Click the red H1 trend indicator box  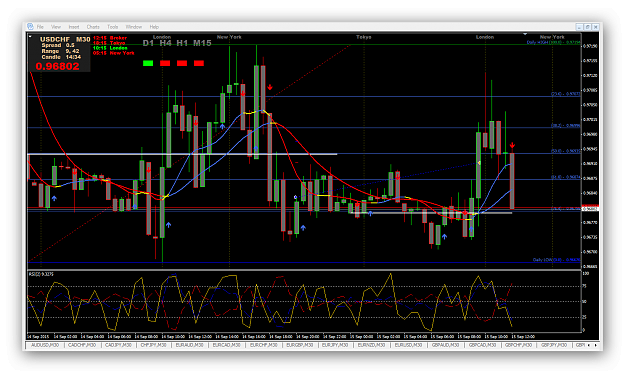click(182, 63)
